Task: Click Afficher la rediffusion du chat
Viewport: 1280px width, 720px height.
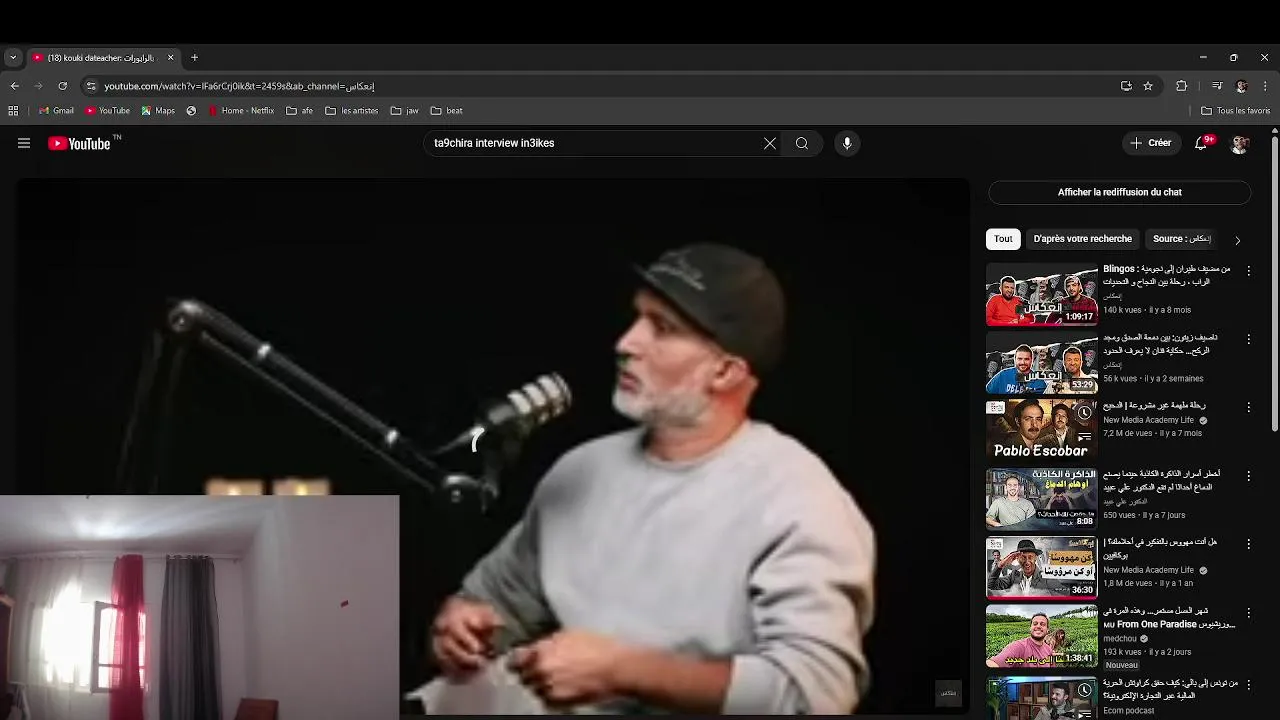Action: (1119, 192)
